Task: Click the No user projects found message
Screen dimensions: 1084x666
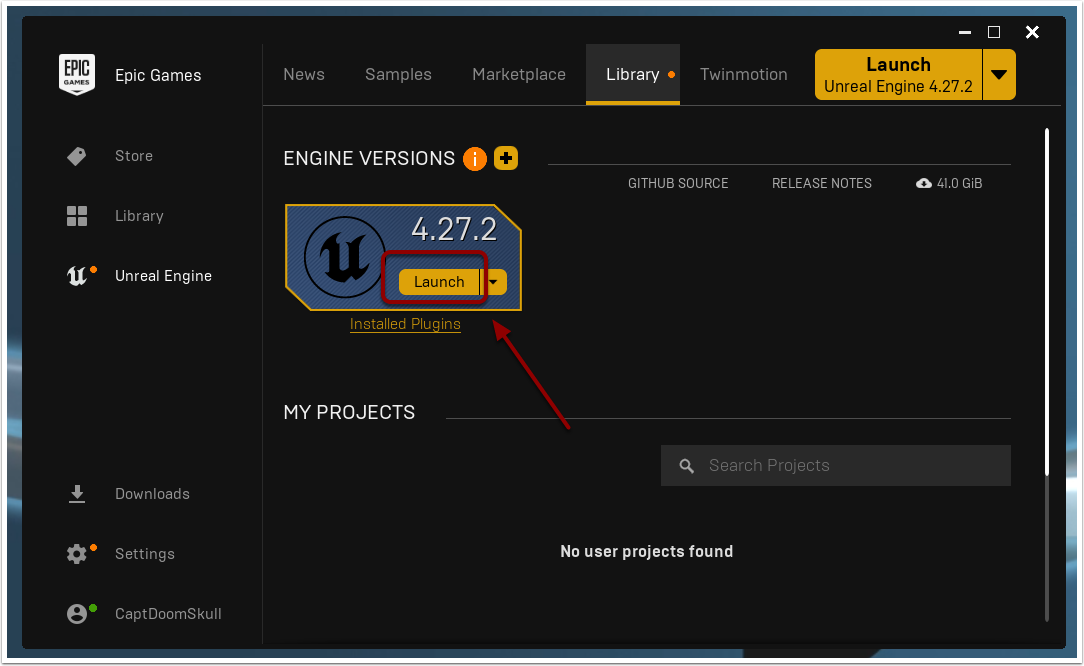Action: (646, 552)
